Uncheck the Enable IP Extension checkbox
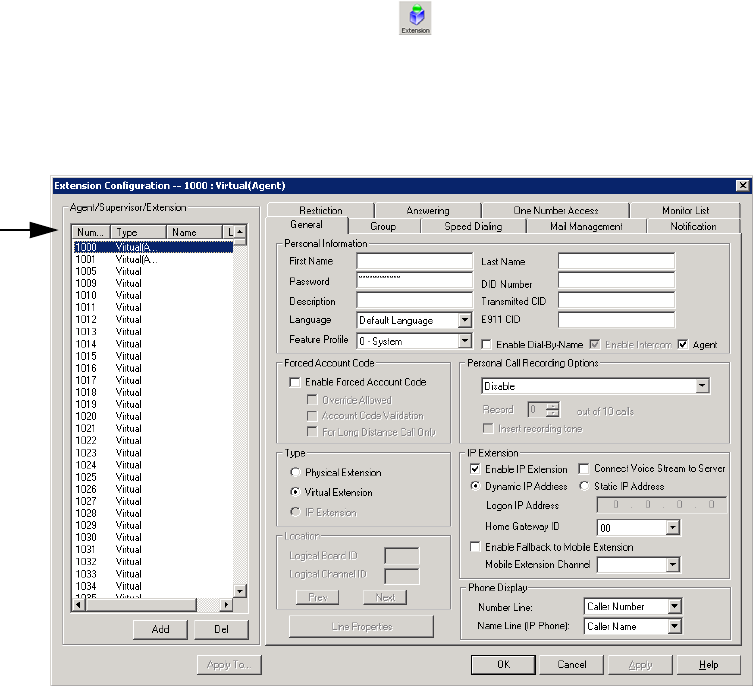This screenshot has height=686, width=753. click(475, 469)
